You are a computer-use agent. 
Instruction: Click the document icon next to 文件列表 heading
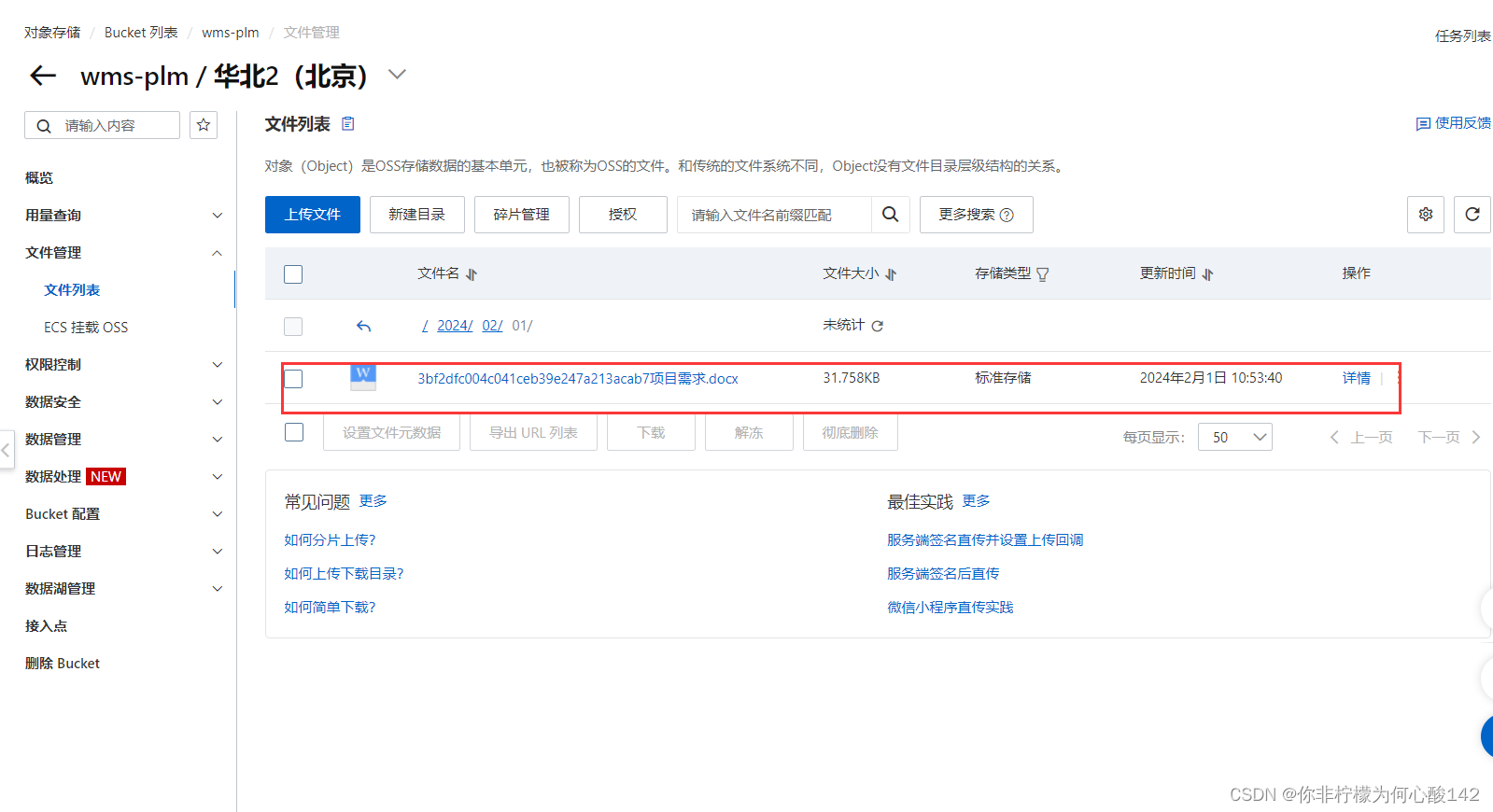(x=348, y=124)
